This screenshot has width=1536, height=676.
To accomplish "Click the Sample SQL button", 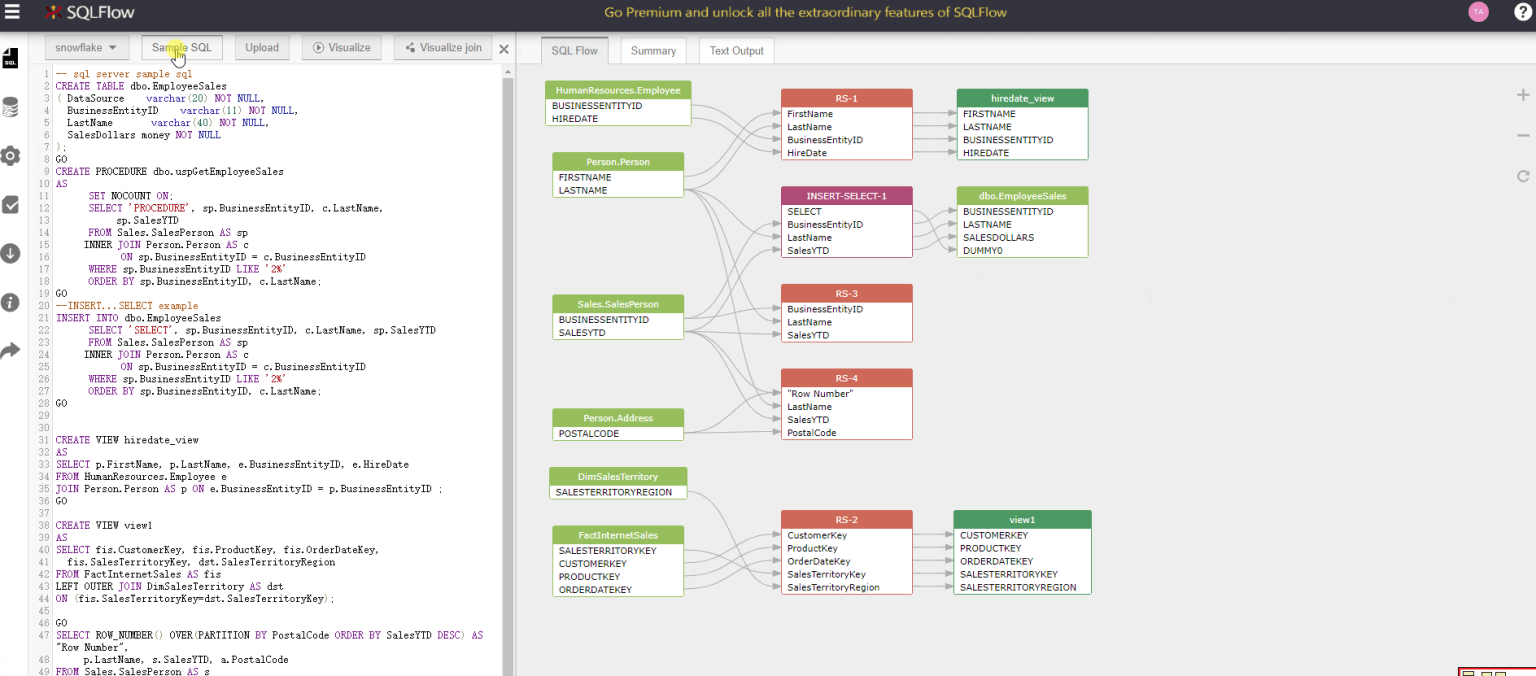I will [181, 47].
